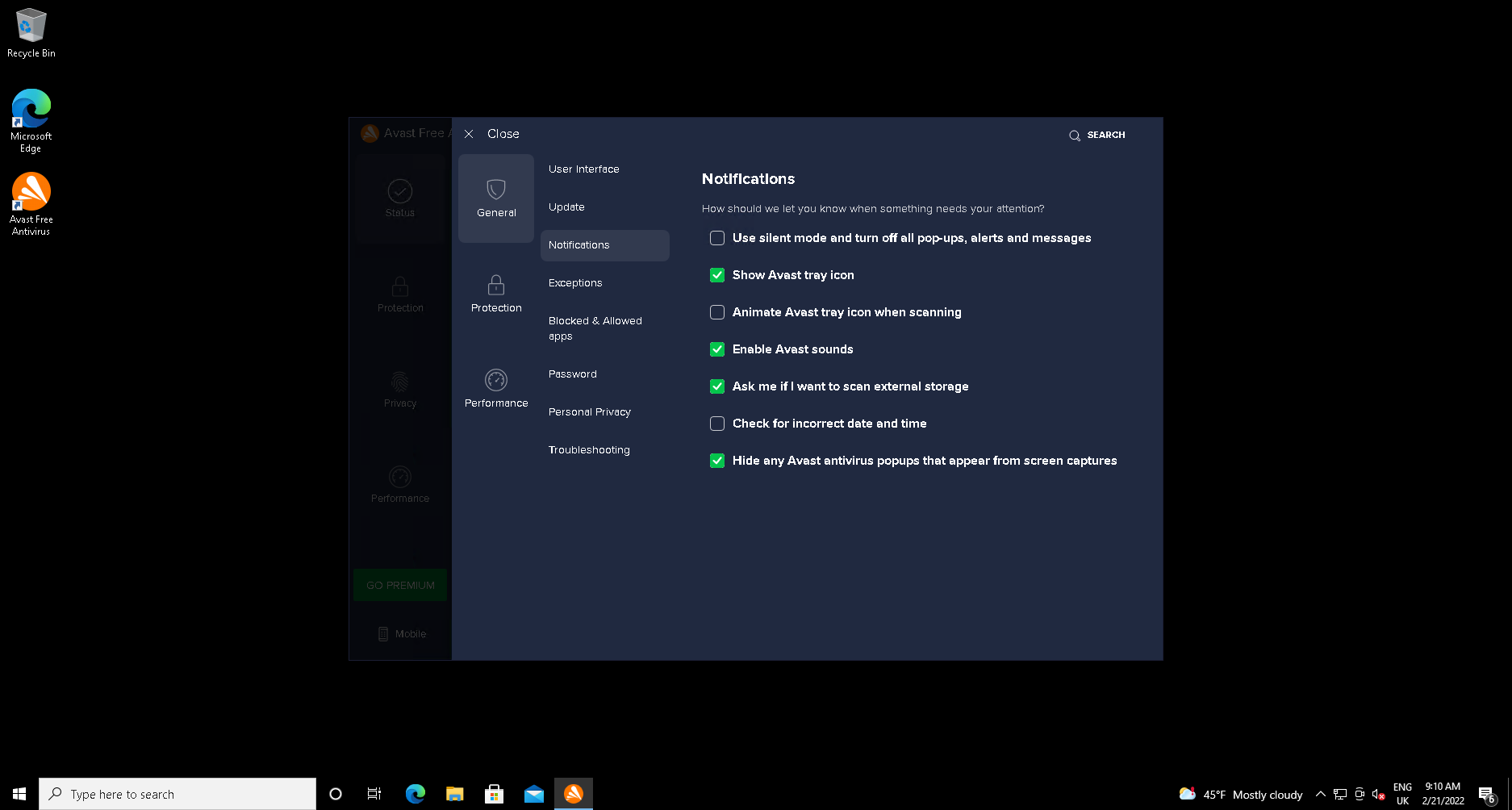Open Cortana circle icon in taskbar
Screen dimensions: 1512x810
(x=336, y=794)
